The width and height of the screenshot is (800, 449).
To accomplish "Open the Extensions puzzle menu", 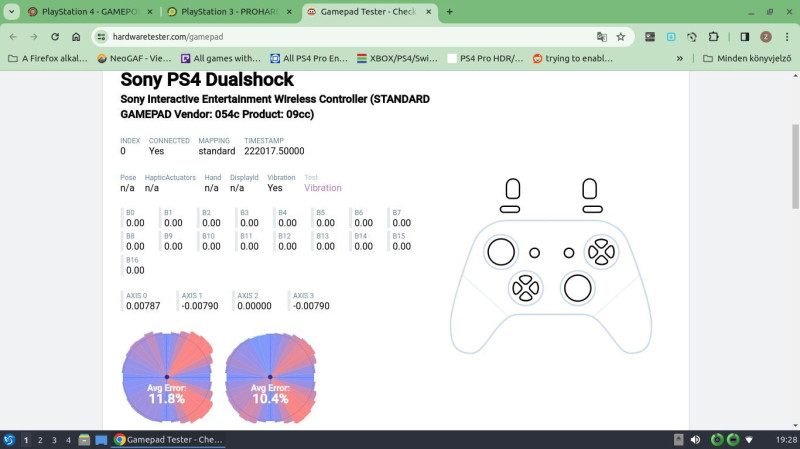I will click(713, 37).
